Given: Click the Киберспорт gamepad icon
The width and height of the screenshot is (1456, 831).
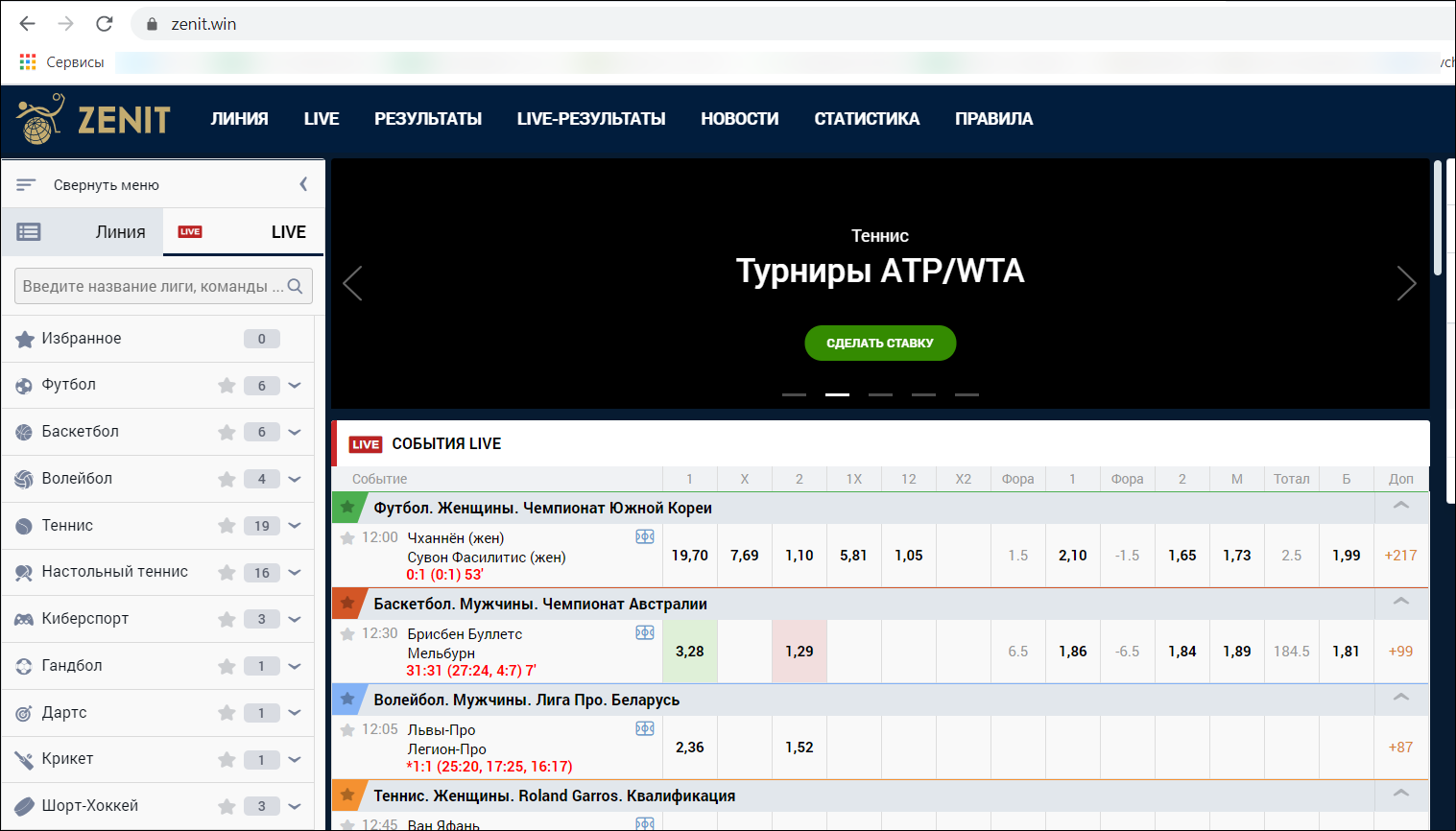Looking at the screenshot, I should coord(24,620).
